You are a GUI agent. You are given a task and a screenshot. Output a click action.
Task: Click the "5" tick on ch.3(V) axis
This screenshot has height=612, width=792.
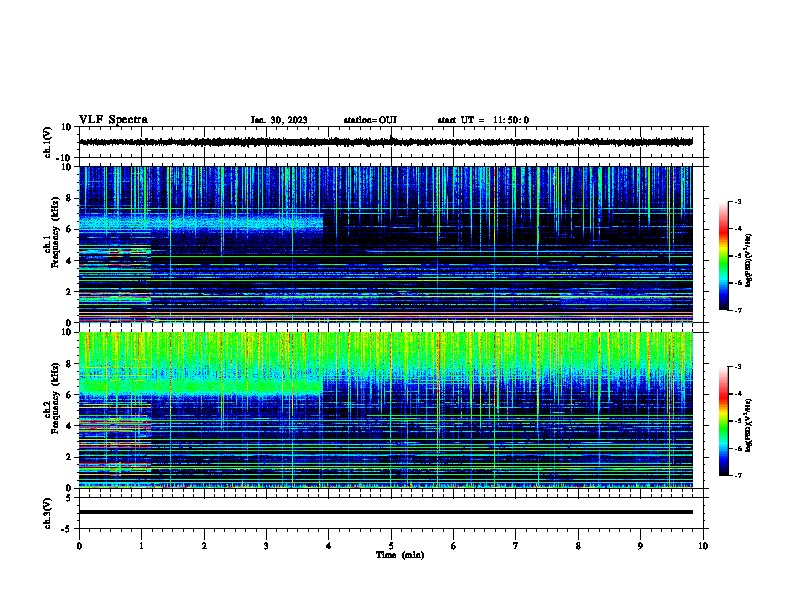click(x=69, y=498)
